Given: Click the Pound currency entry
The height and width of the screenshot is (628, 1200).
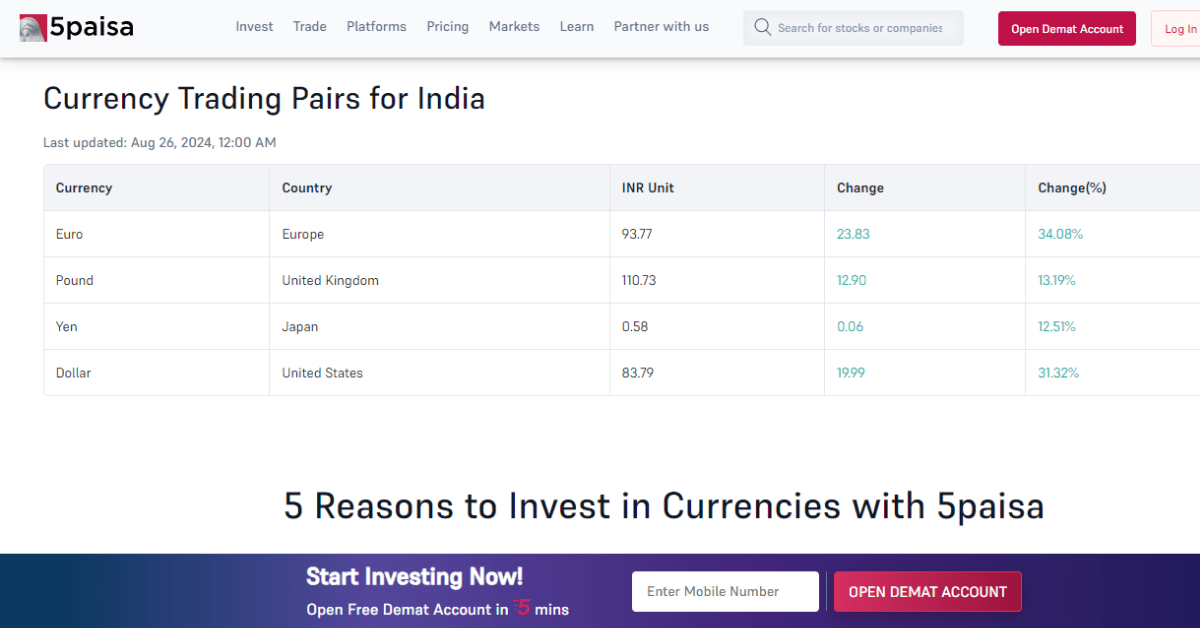Looking at the screenshot, I should pyautogui.click(x=74, y=280).
